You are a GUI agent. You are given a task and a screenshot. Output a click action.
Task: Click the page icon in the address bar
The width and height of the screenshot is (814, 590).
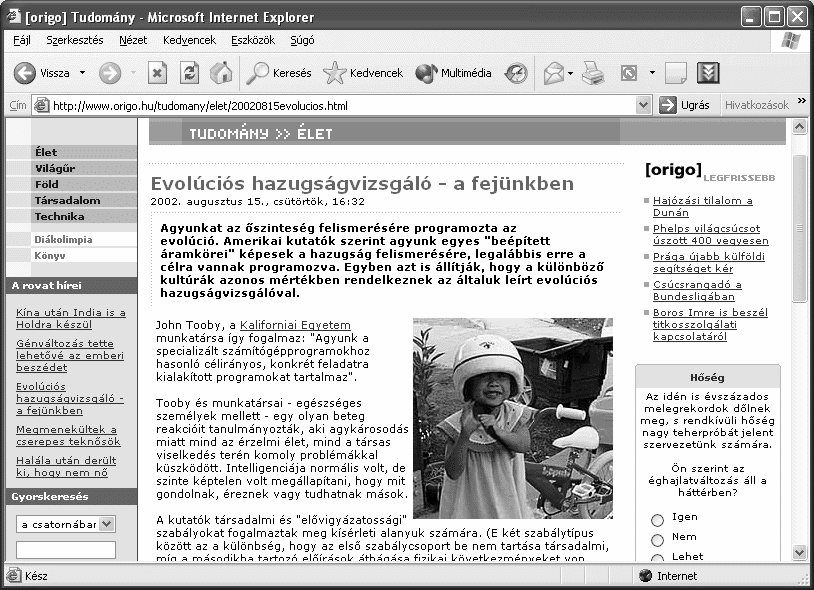coord(41,105)
